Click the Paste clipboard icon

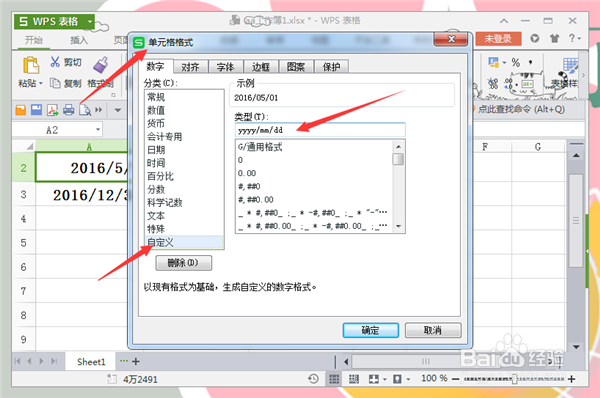click(x=31, y=65)
